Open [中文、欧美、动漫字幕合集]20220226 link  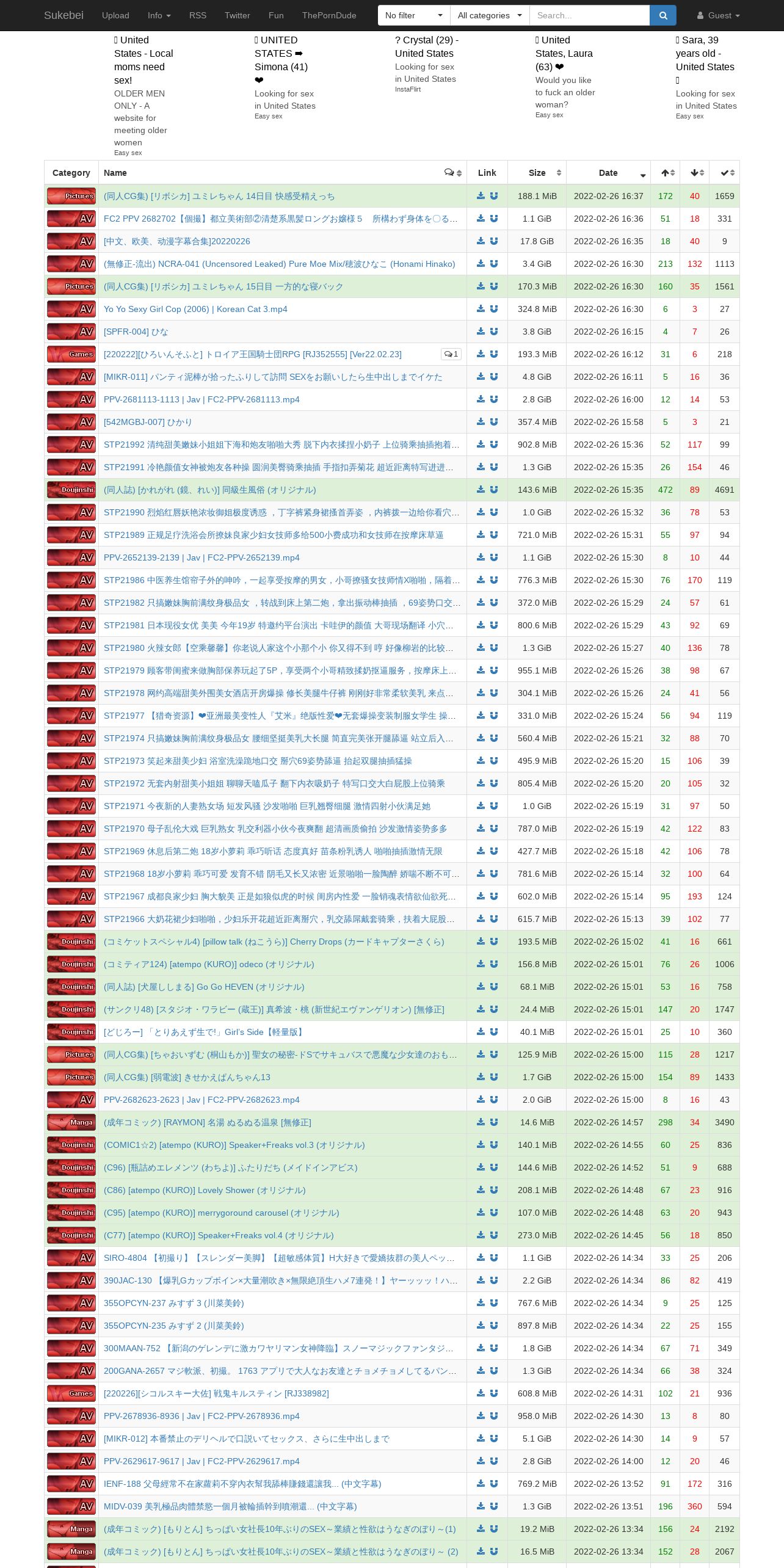[177, 241]
